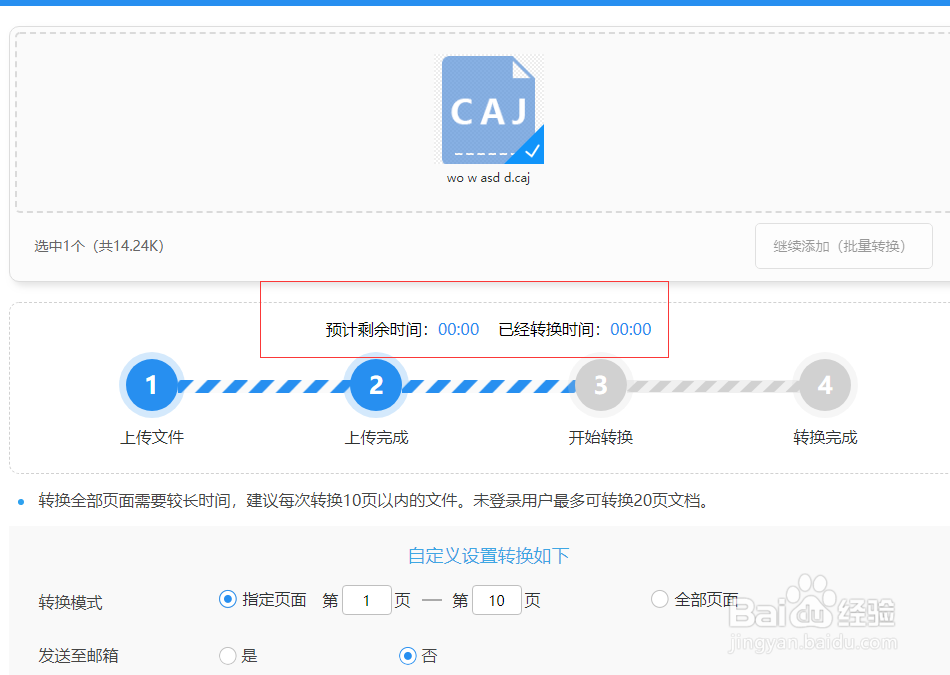Click the step 1 上传文件 circle icon
950x675 pixels.
pyautogui.click(x=151, y=384)
